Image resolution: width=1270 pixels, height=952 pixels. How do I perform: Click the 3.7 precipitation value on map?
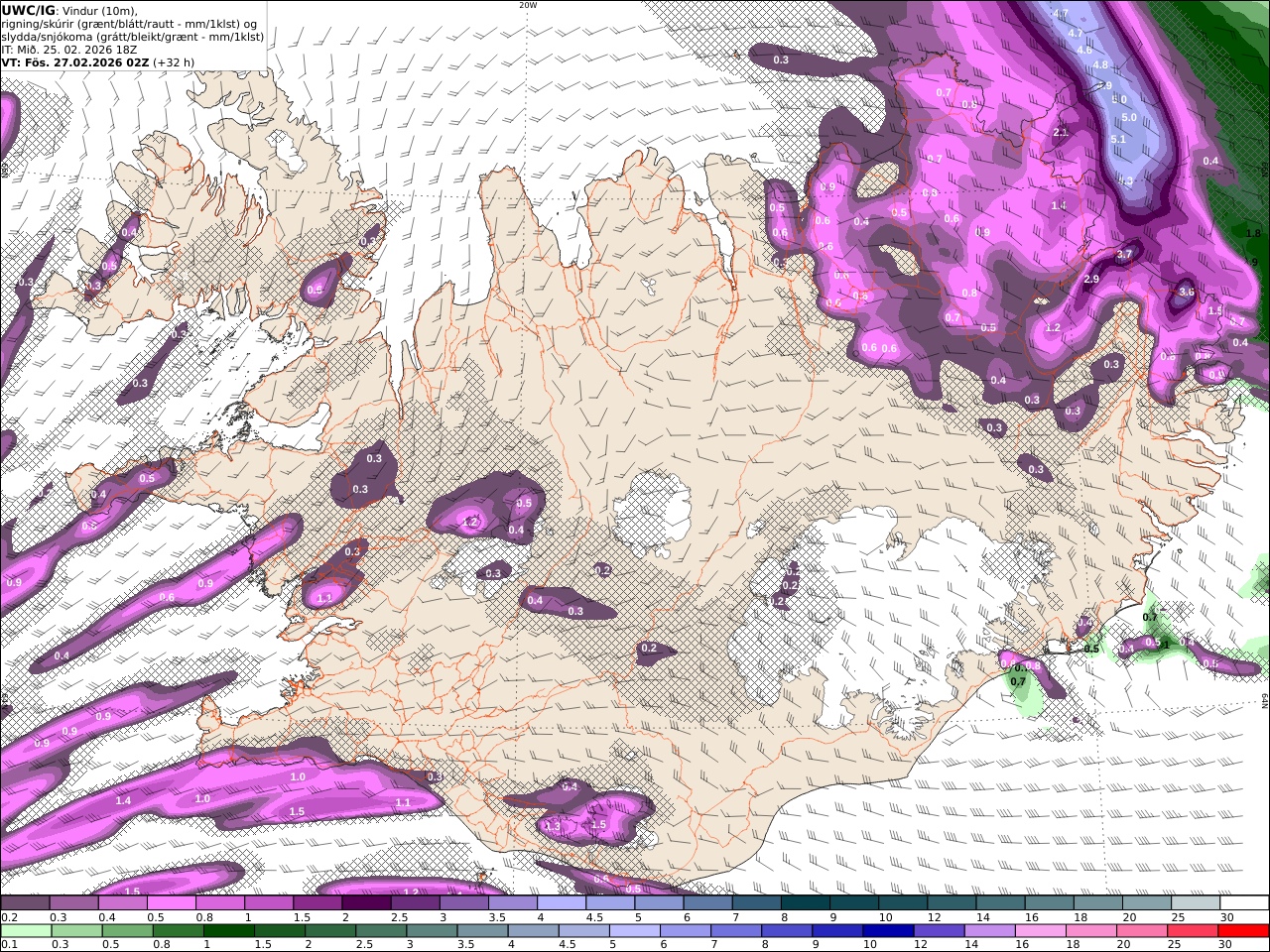pos(1124,255)
